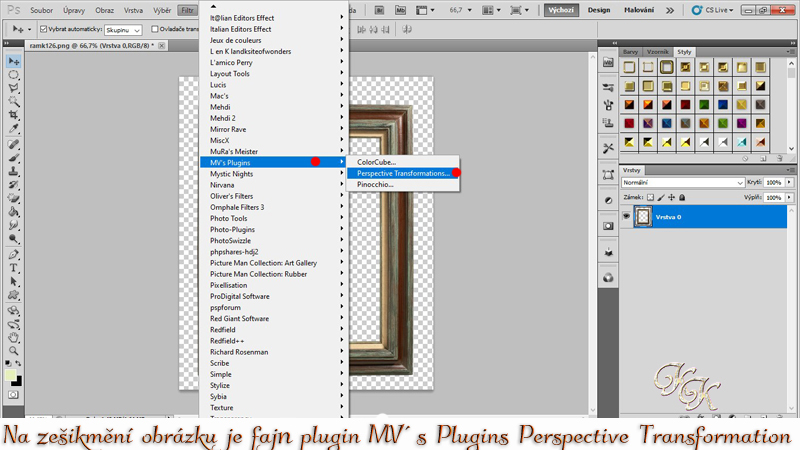The width and height of the screenshot is (800, 450).
Task: Open zoom level 66,7 dropdown
Action: [x=469, y=10]
